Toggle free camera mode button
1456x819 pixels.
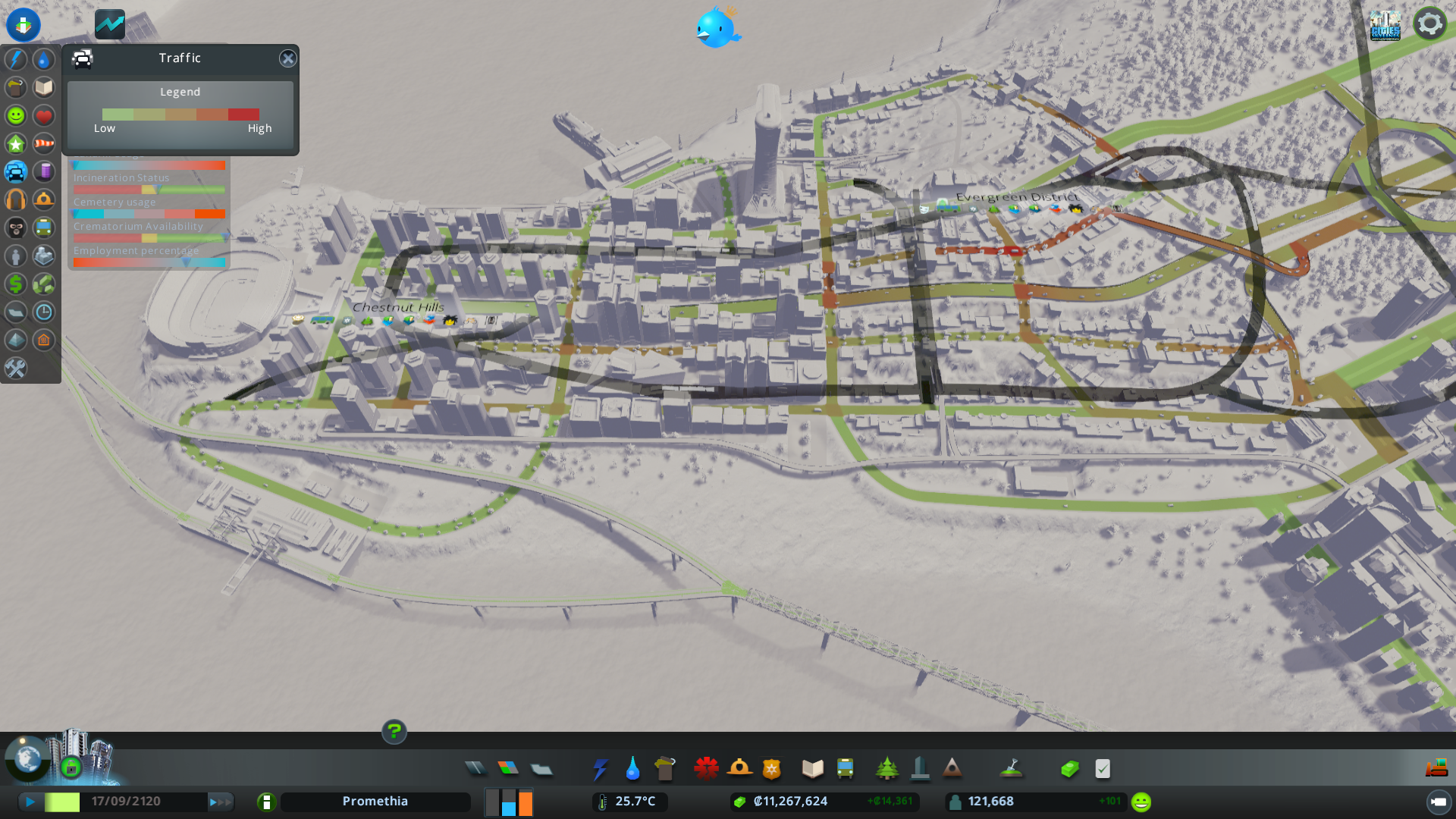click(x=1438, y=802)
